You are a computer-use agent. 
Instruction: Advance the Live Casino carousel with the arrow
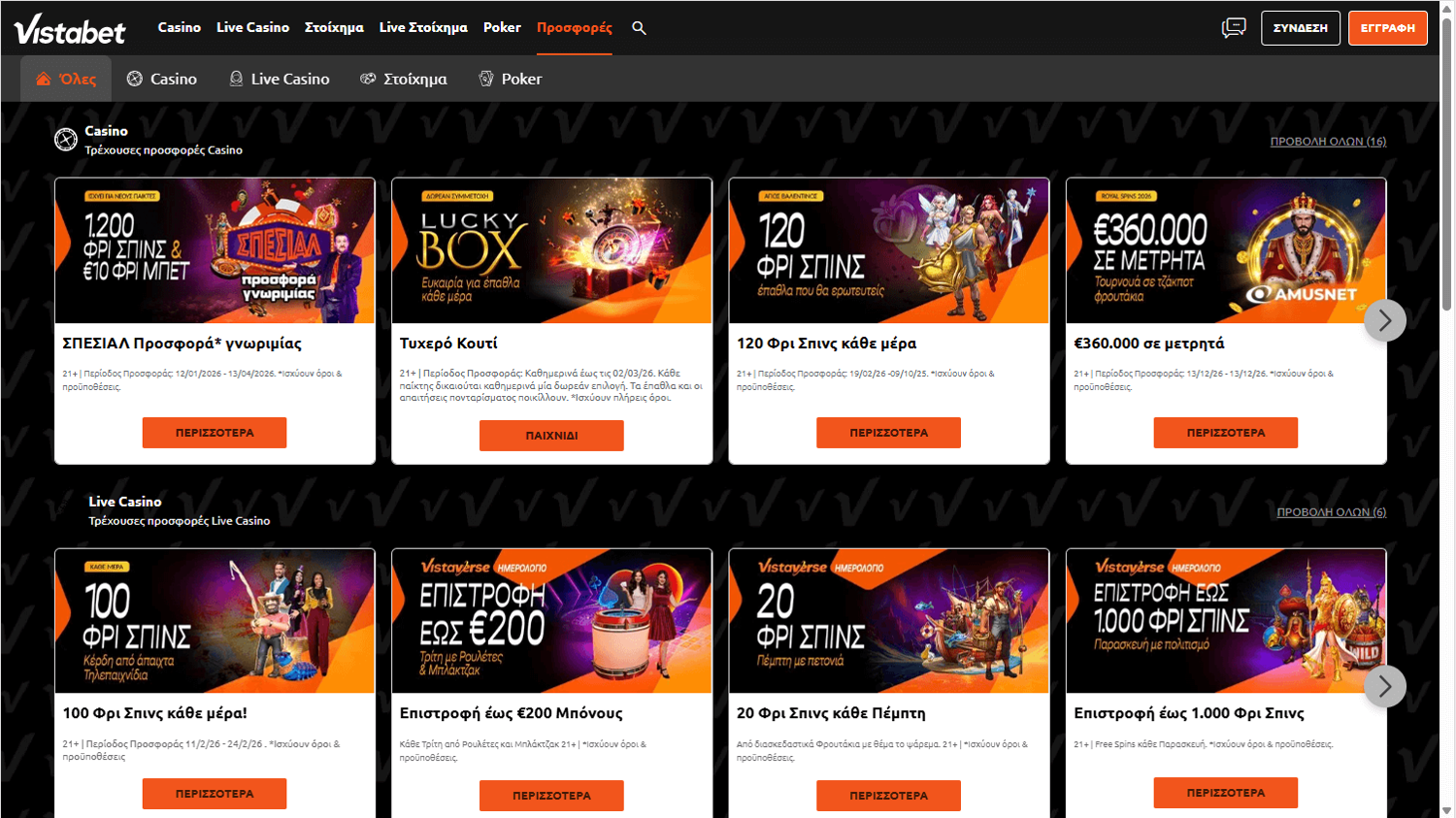1385,686
